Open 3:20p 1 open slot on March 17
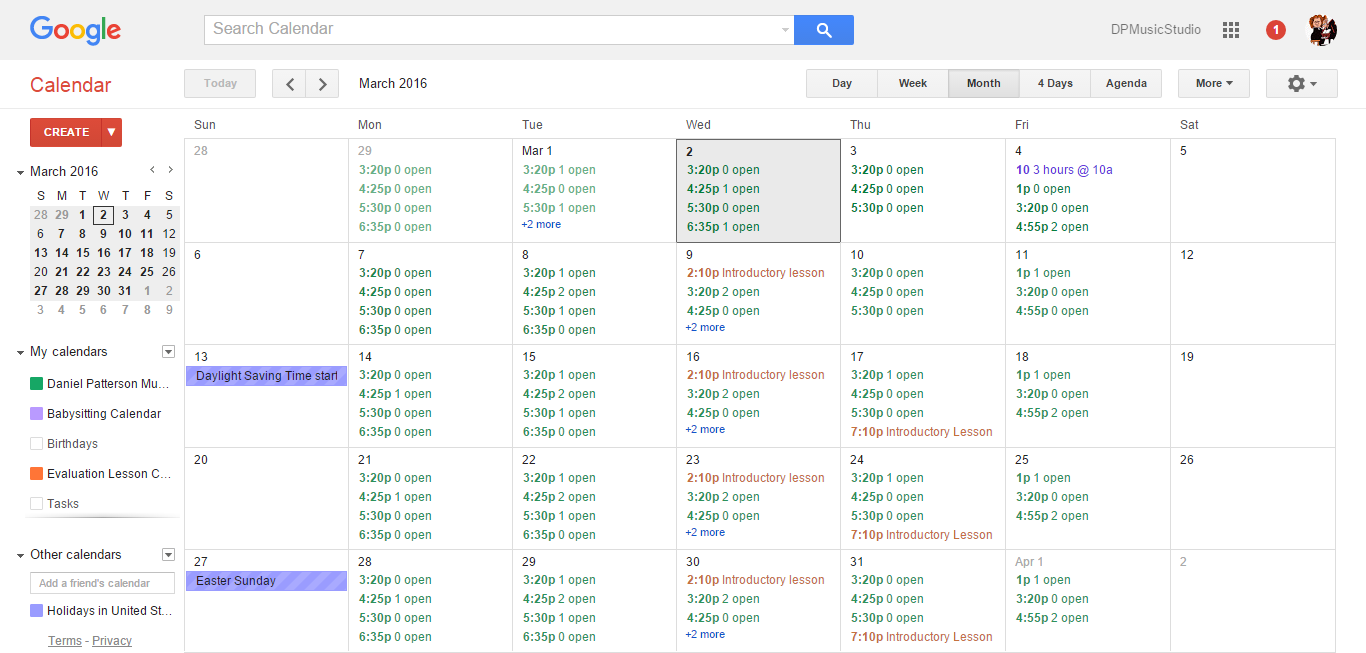The height and width of the screenshot is (653, 1366). [x=887, y=375]
